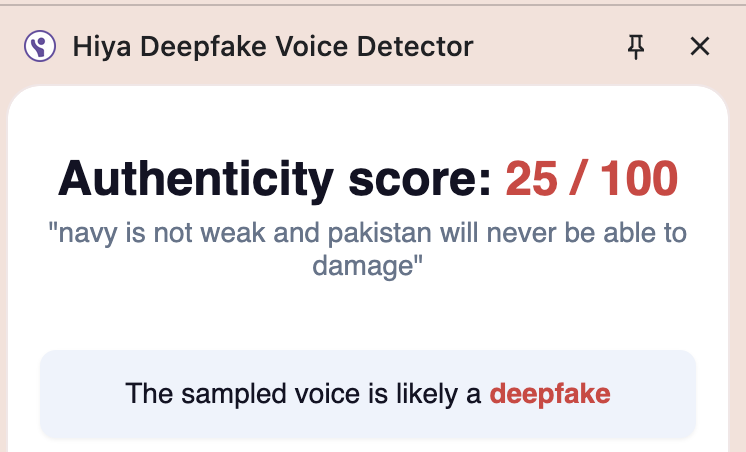This screenshot has height=452, width=746.
Task: Click the "Hiya Deepfake Voice Detector" title
Action: click(x=272, y=46)
